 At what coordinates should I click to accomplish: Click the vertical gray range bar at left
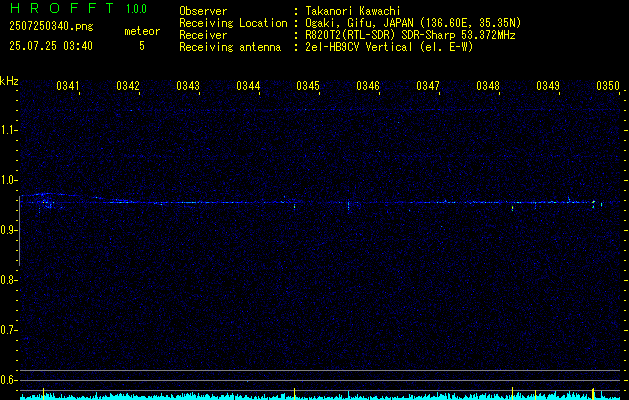pyautogui.click(x=19, y=231)
